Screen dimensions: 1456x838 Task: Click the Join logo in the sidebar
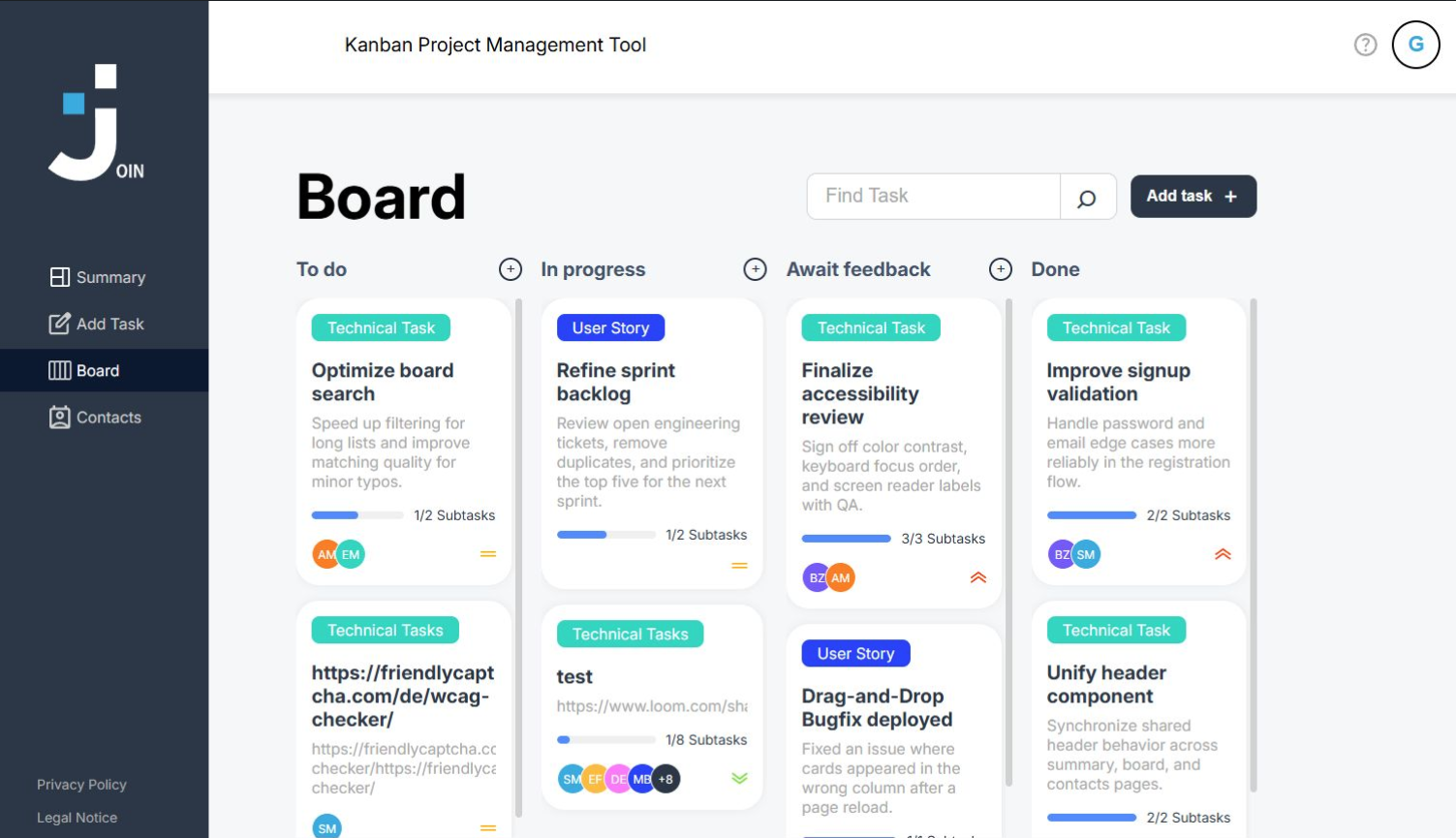[96, 122]
